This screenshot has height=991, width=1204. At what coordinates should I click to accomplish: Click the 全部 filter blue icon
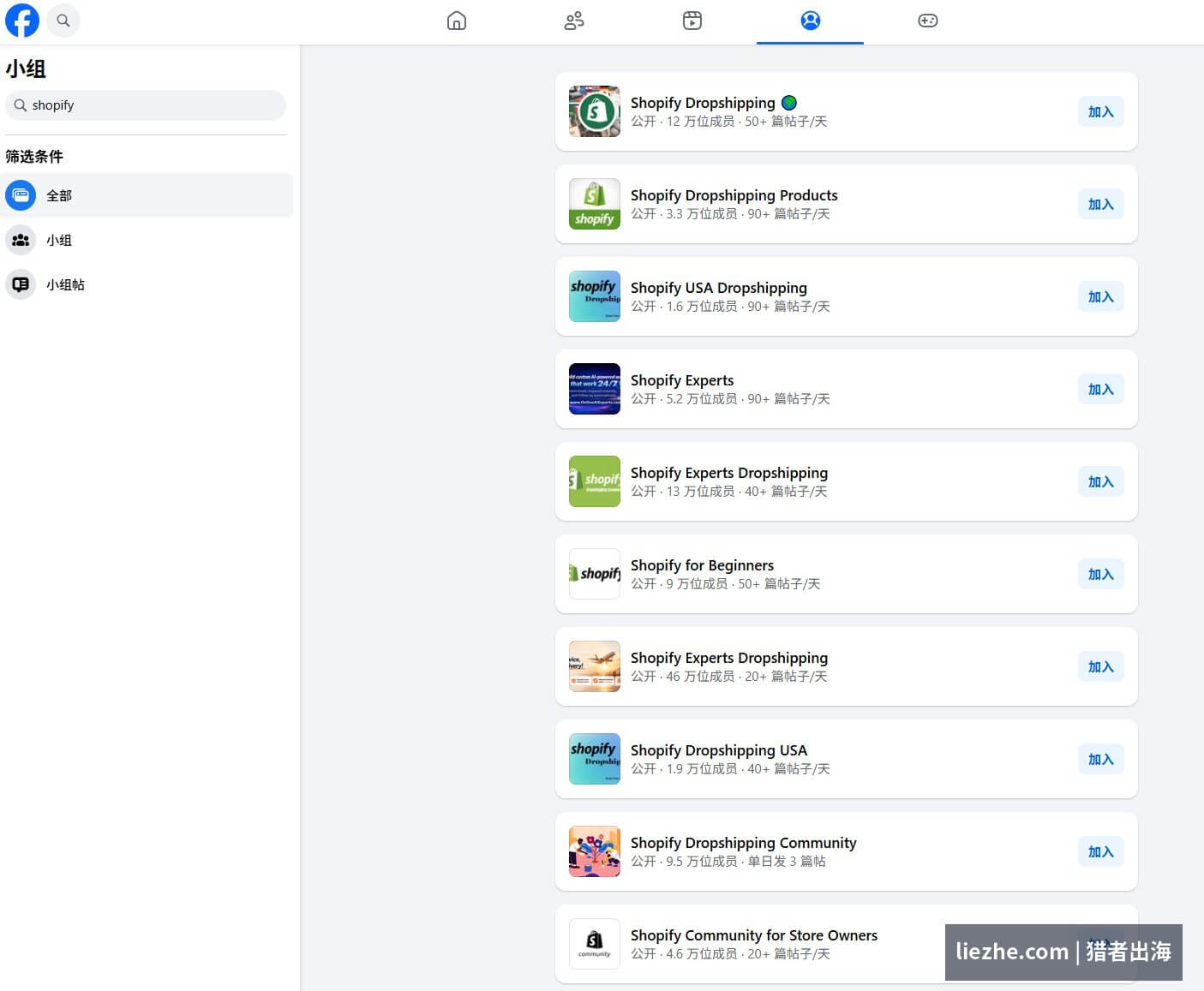pyautogui.click(x=21, y=195)
